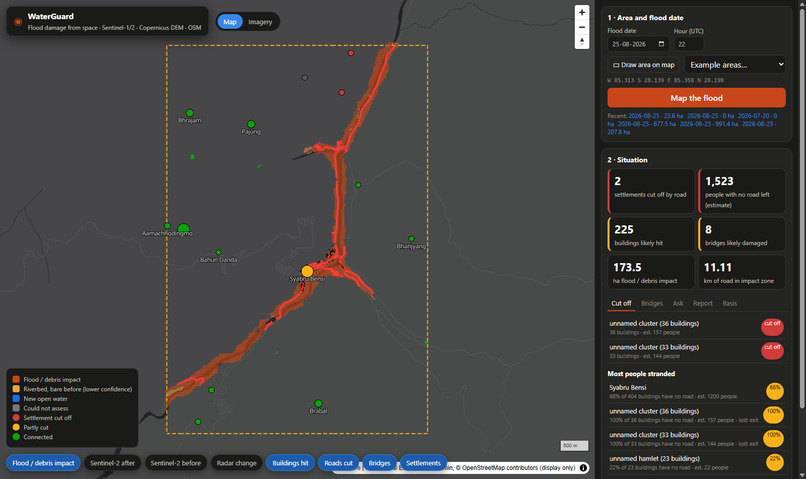The height and width of the screenshot is (479, 806).
Task: Enable the Sentinel-2 before layer
Action: (176, 463)
